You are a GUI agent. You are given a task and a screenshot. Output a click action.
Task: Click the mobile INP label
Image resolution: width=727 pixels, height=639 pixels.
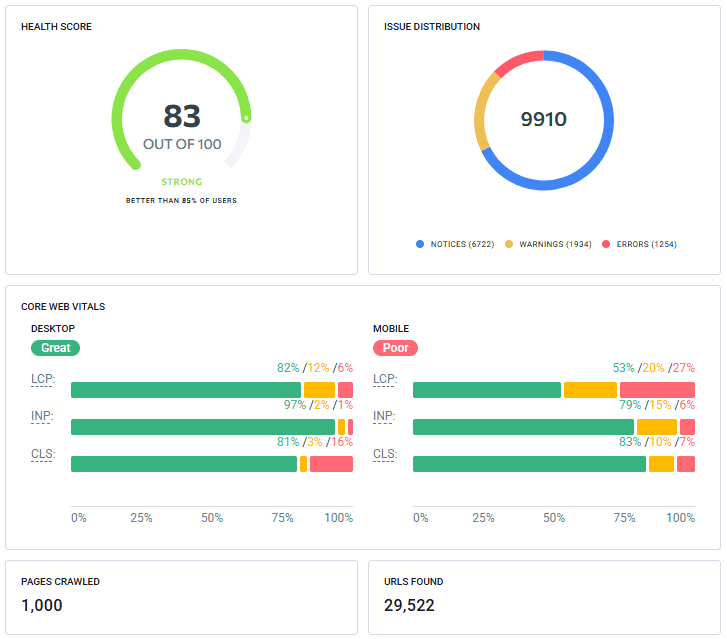tap(384, 416)
